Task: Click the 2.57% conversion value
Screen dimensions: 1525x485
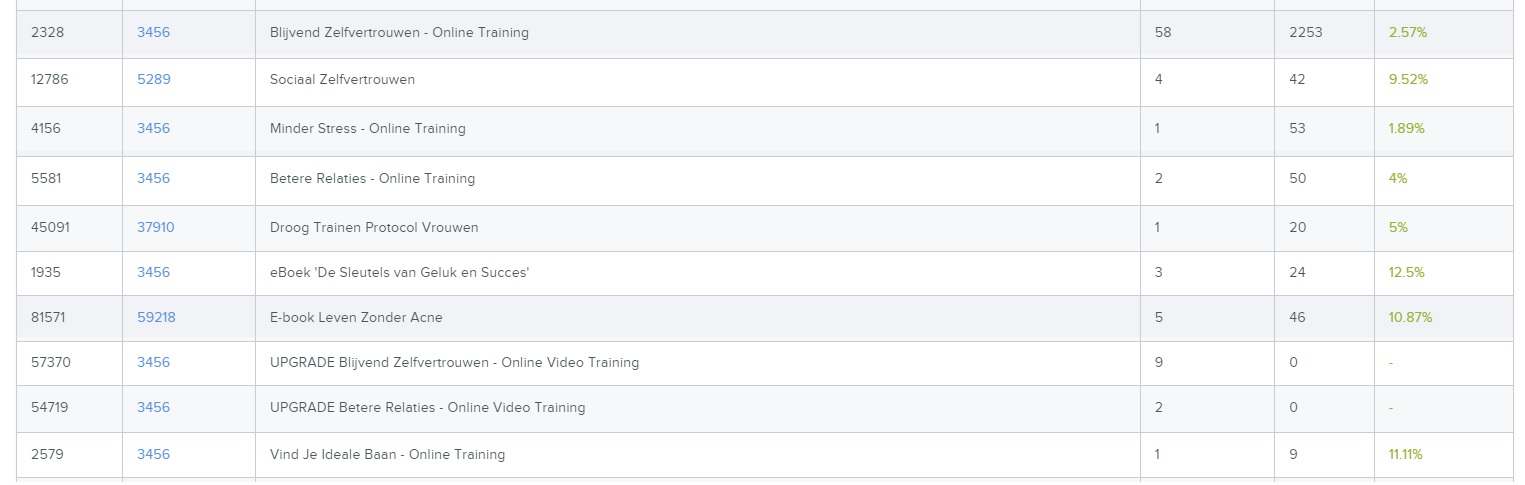Action: tap(1407, 32)
